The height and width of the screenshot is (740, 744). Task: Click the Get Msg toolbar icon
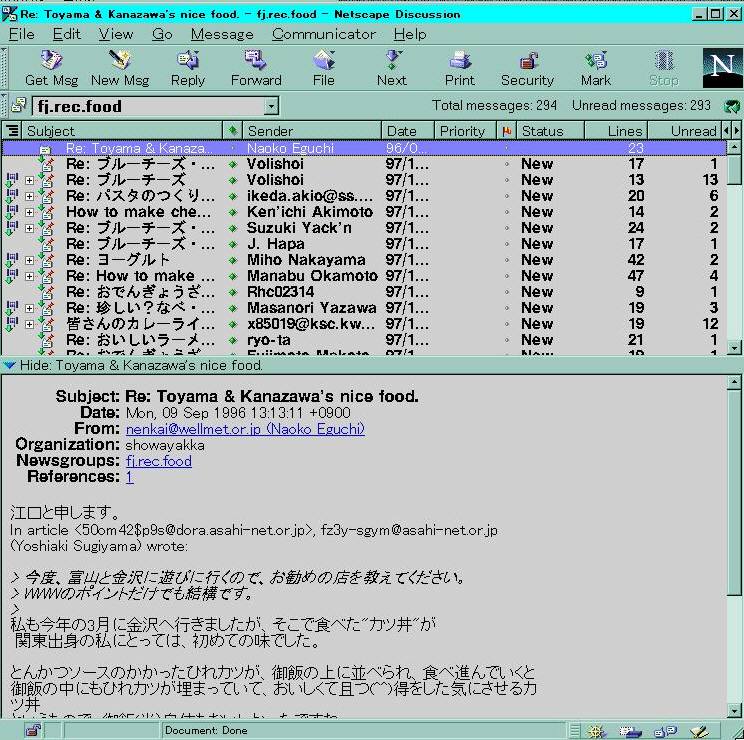click(50, 68)
